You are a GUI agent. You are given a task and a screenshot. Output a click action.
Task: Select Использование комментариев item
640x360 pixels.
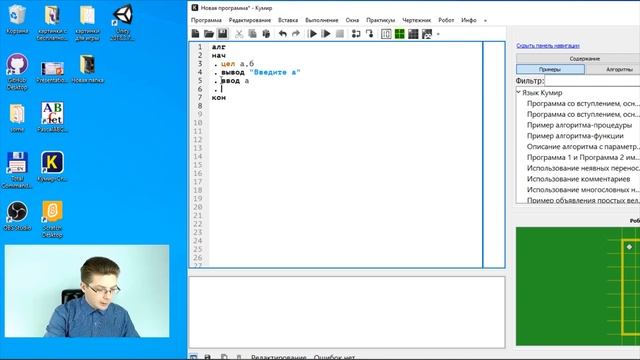coord(578,179)
